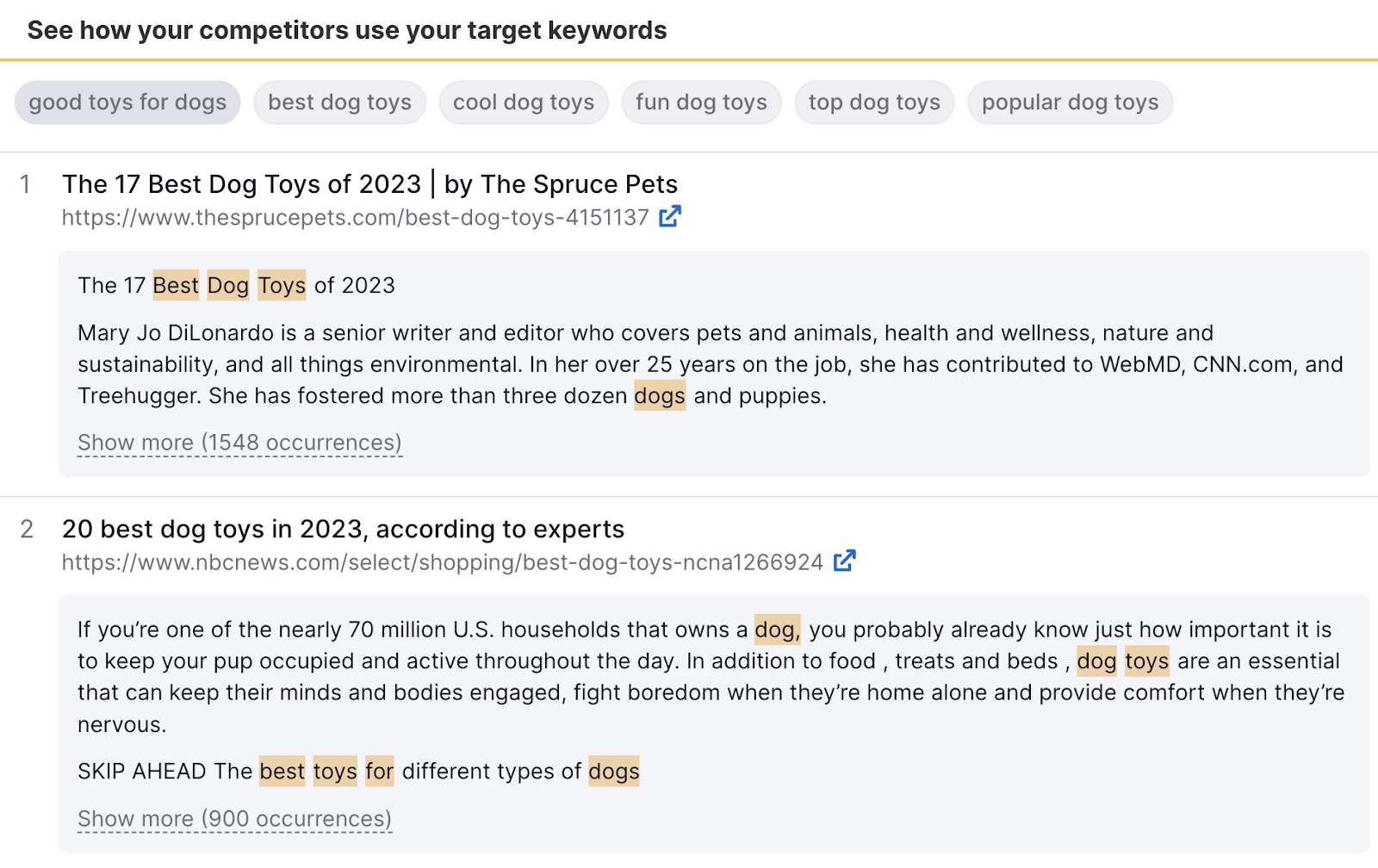
Task: Open the nbcnews.com URL link
Action: (442, 561)
